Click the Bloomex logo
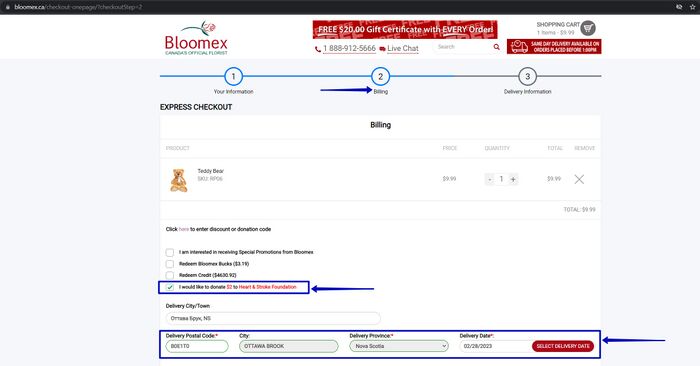The height and width of the screenshot is (366, 700). [196, 38]
